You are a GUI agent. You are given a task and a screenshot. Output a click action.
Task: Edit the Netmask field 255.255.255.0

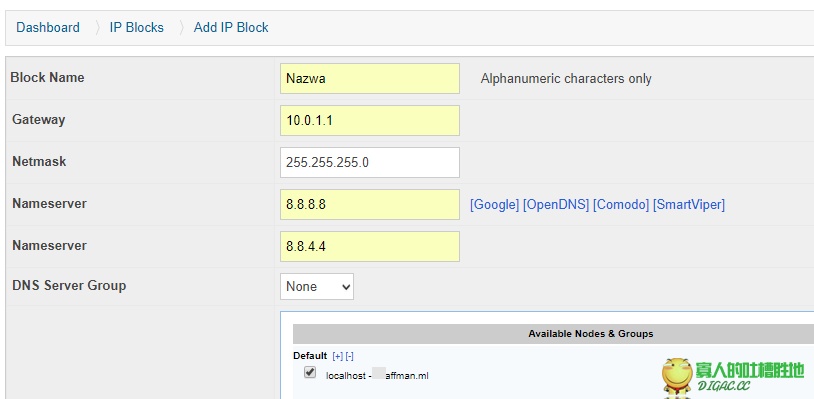point(370,162)
